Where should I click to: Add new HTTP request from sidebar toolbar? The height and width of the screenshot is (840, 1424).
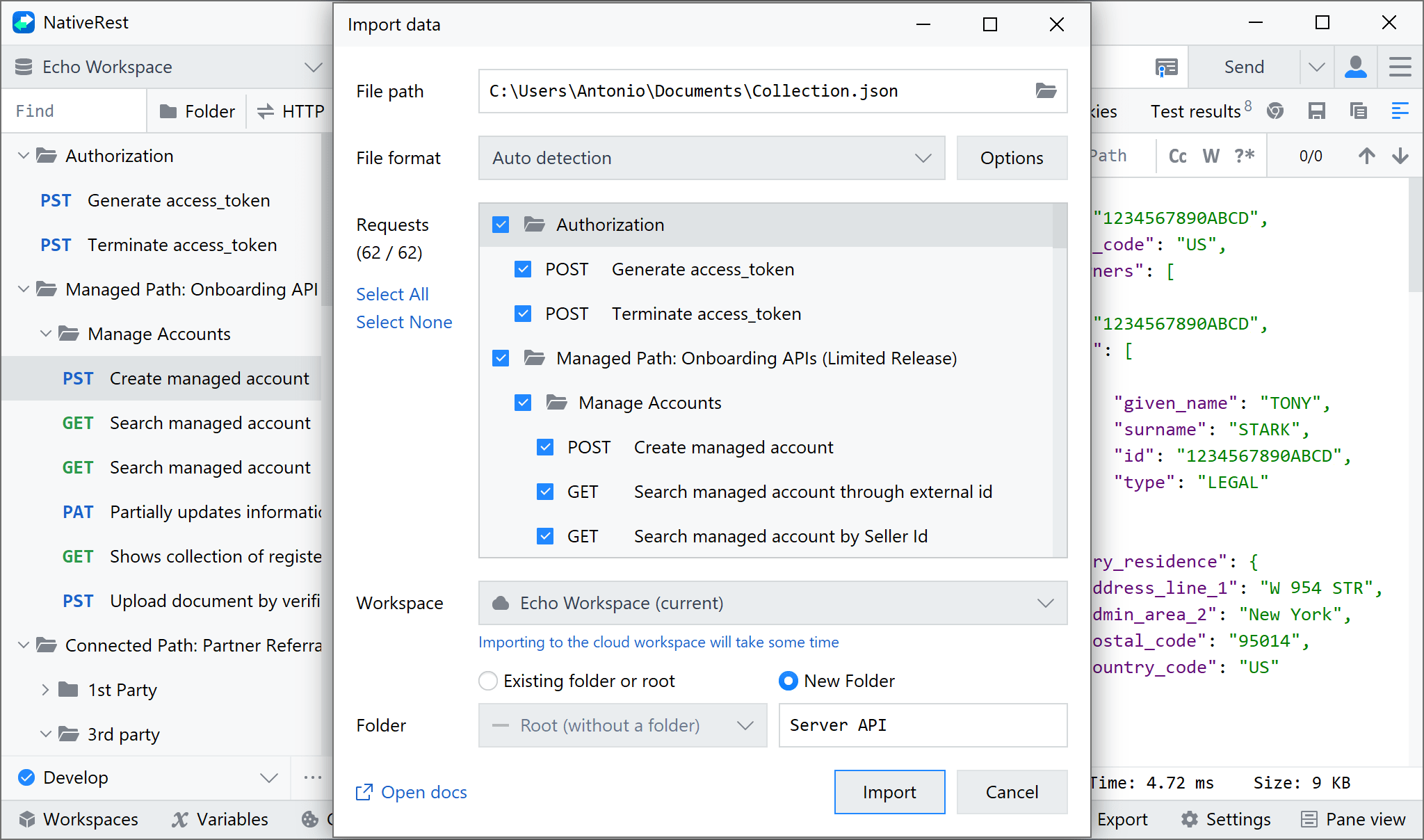tap(290, 111)
